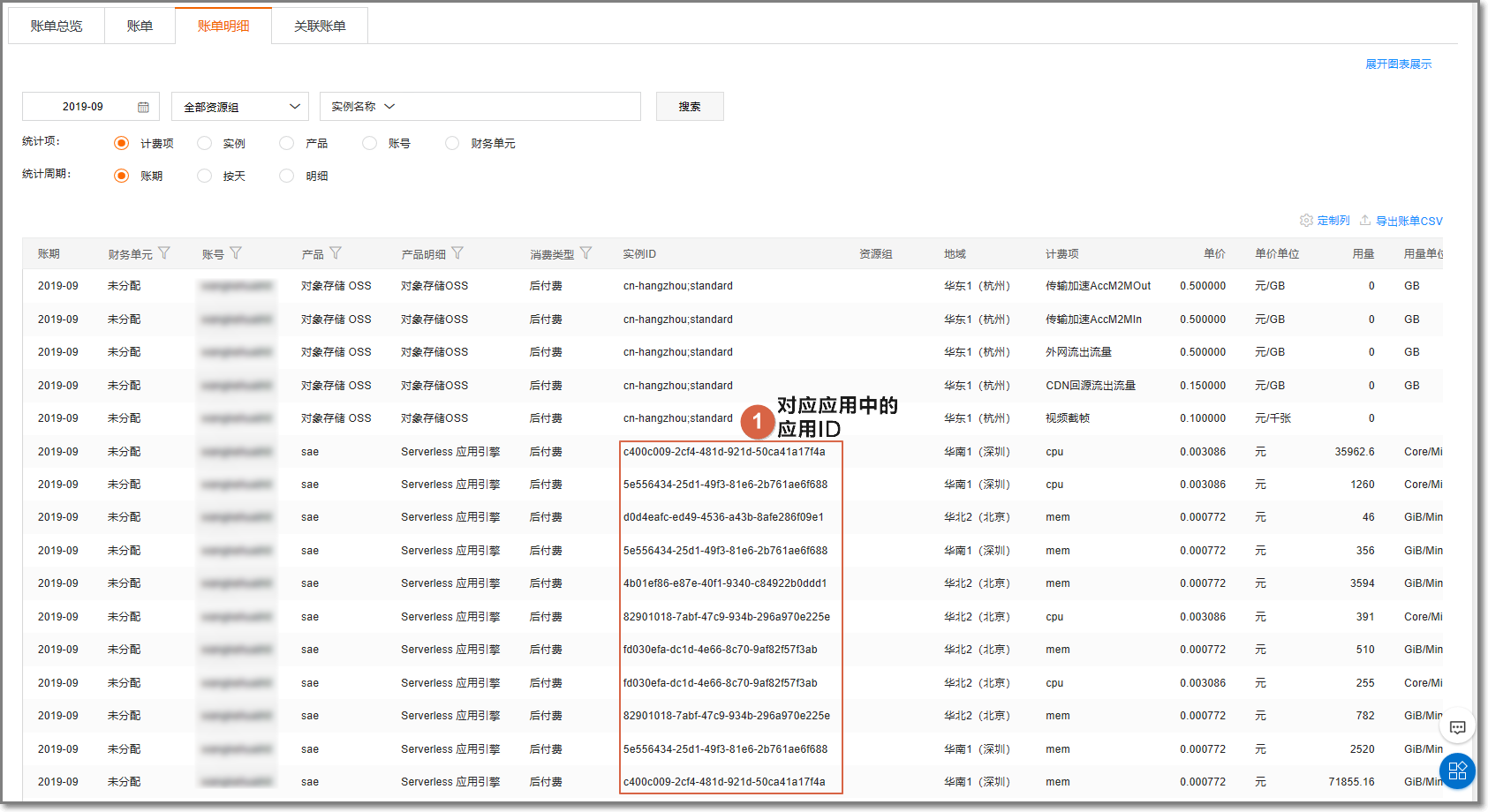Click 用量 column header

click(x=1363, y=254)
